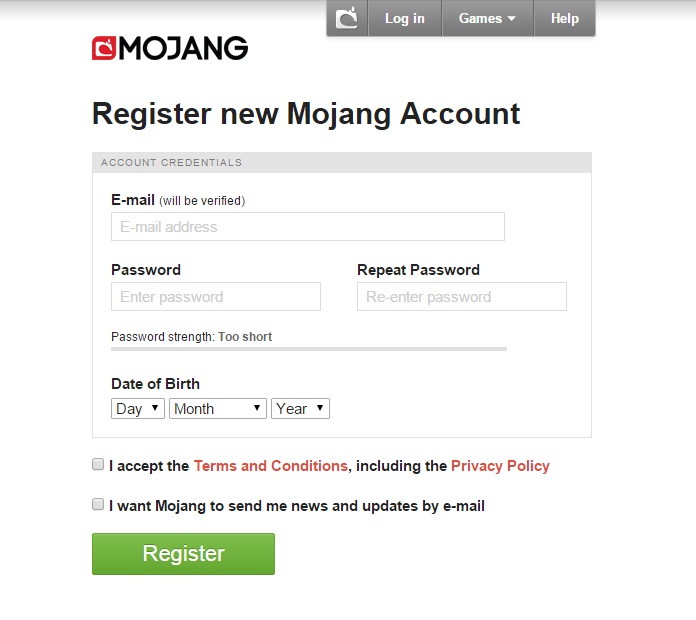The height and width of the screenshot is (620, 696).
Task: Open the Year dropdown
Action: click(x=300, y=408)
